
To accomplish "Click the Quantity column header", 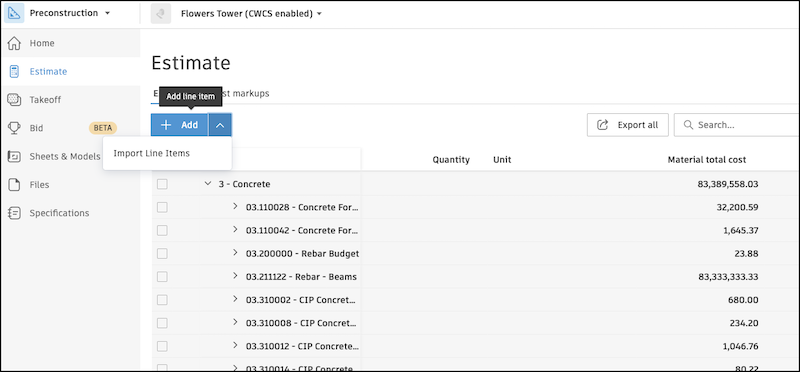I will click(x=451, y=160).
